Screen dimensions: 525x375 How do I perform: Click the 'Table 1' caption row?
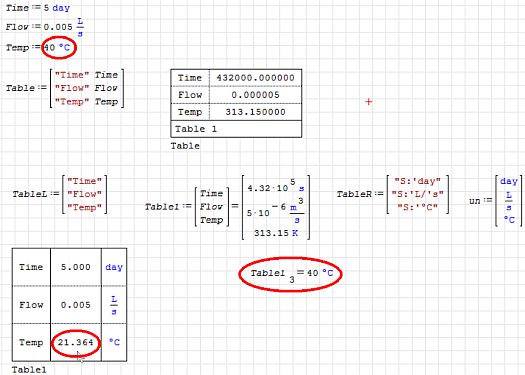236,129
